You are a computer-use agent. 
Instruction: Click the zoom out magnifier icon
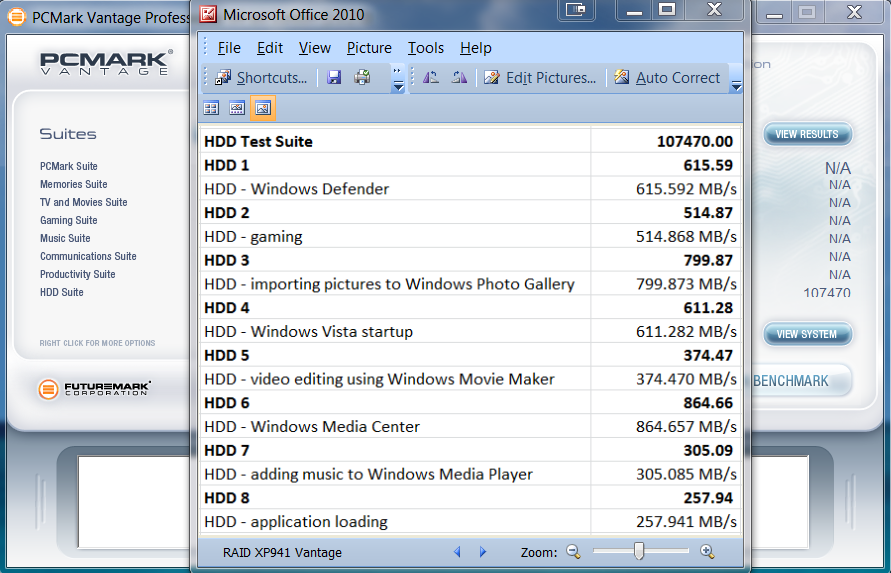pyautogui.click(x=573, y=552)
